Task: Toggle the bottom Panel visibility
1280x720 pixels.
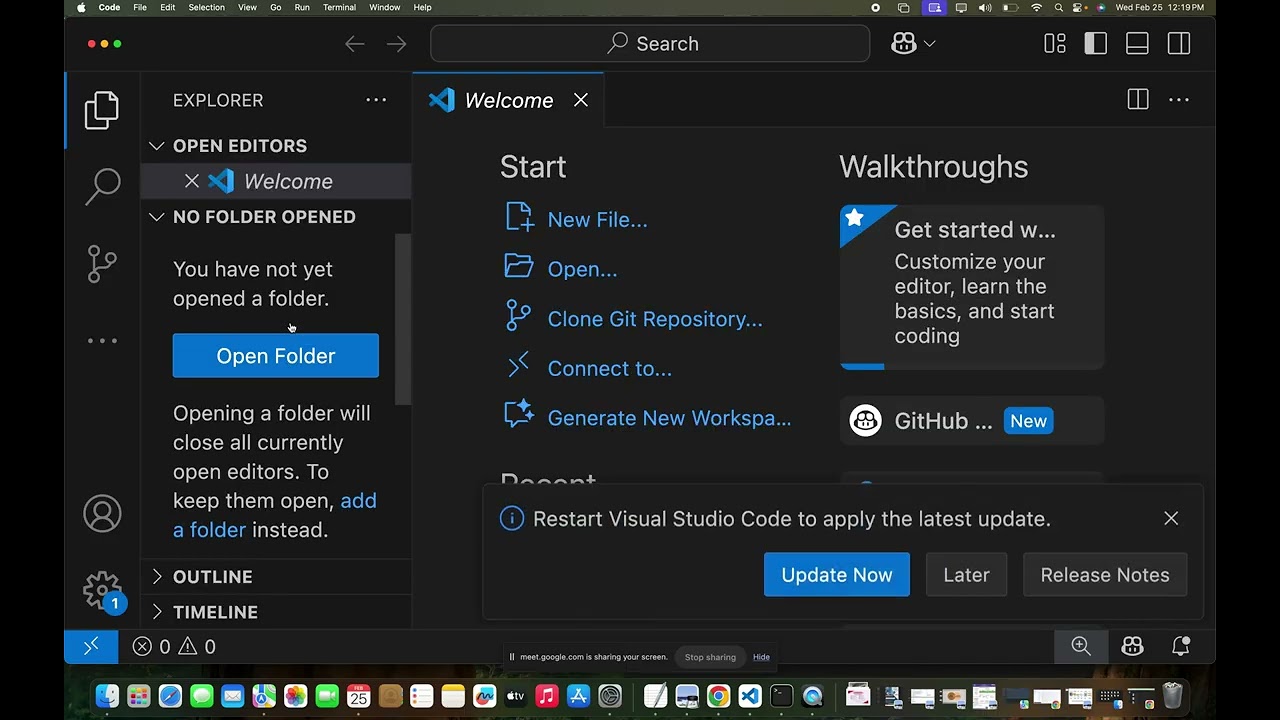Action: pyautogui.click(x=1137, y=44)
